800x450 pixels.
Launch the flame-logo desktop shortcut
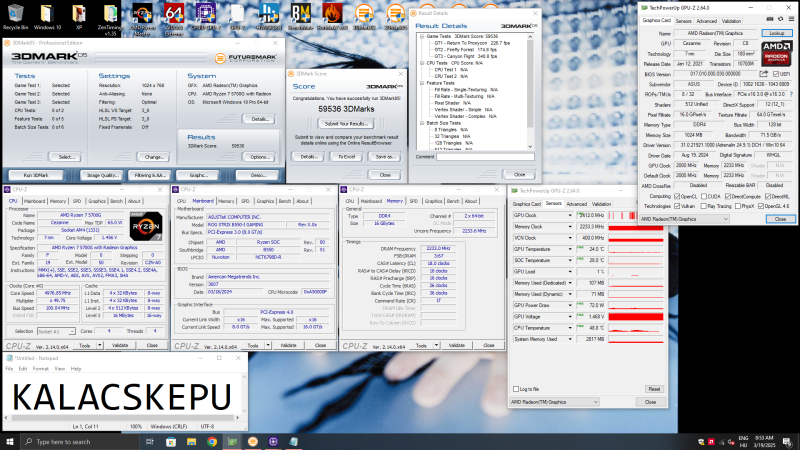click(332, 15)
